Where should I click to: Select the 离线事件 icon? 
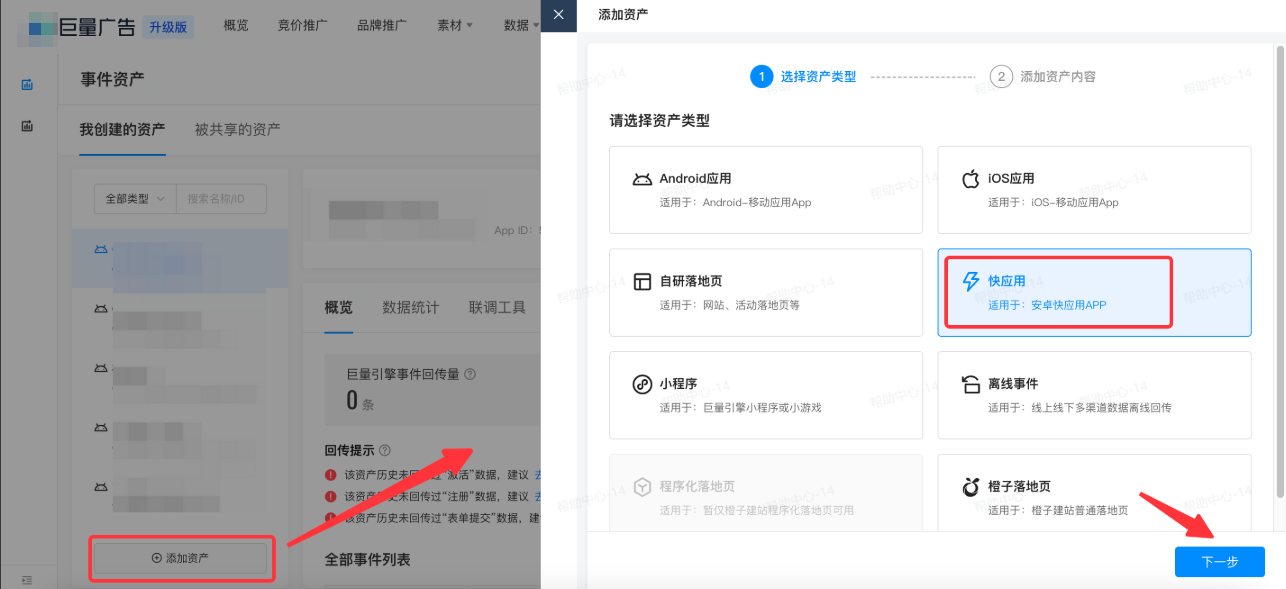(970, 384)
